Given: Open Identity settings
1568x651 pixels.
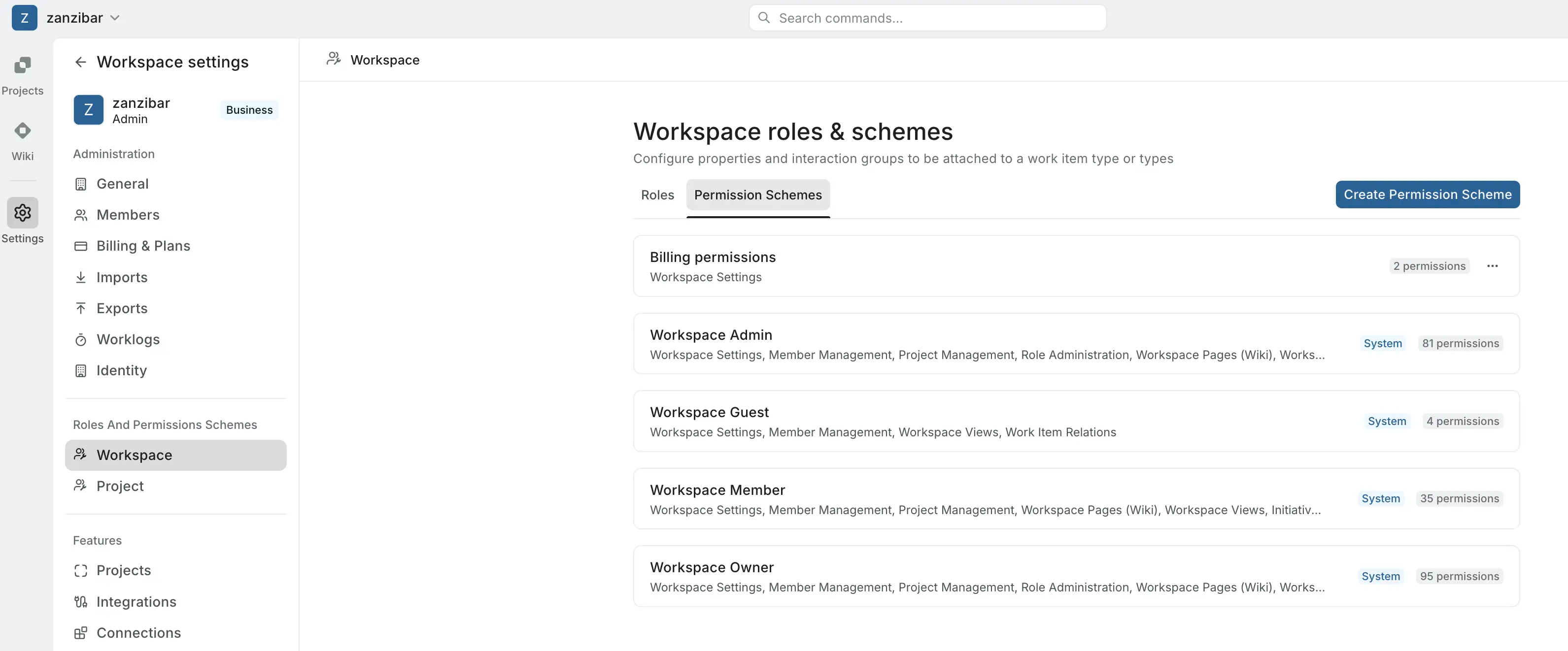Looking at the screenshot, I should pos(121,370).
